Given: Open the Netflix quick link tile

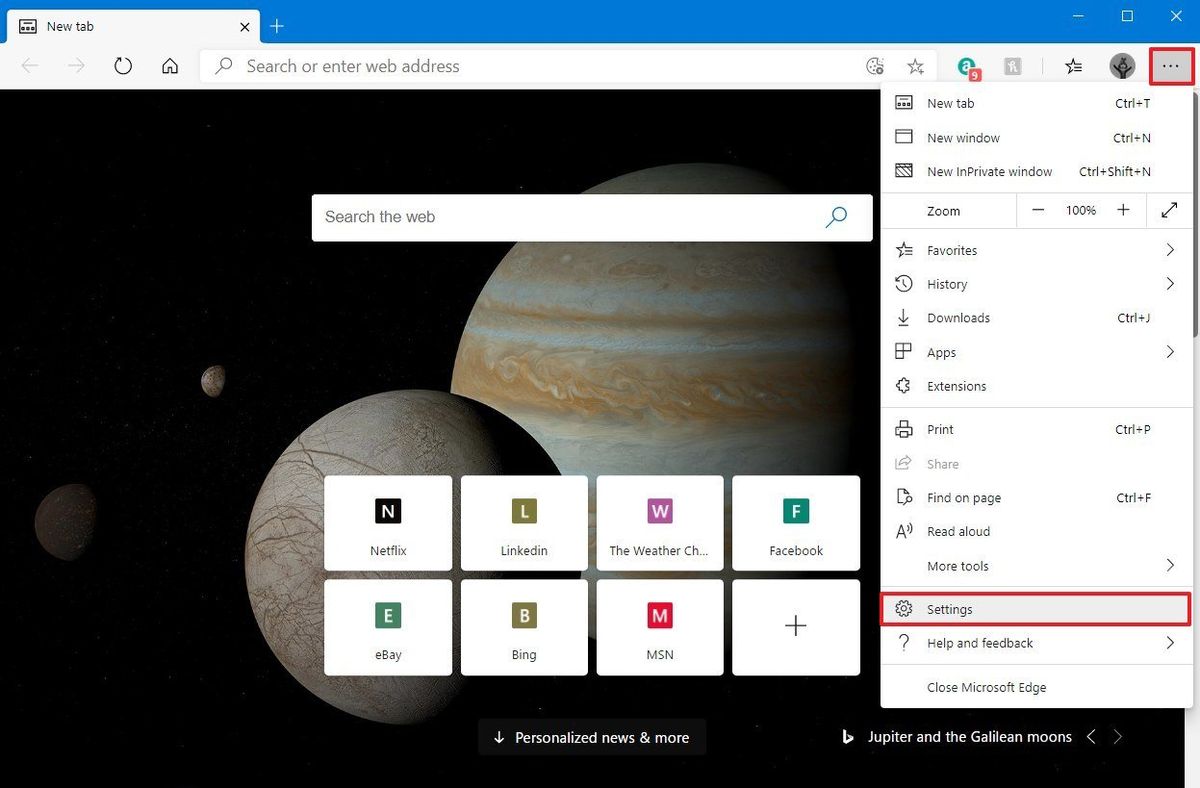Looking at the screenshot, I should pyautogui.click(x=388, y=522).
